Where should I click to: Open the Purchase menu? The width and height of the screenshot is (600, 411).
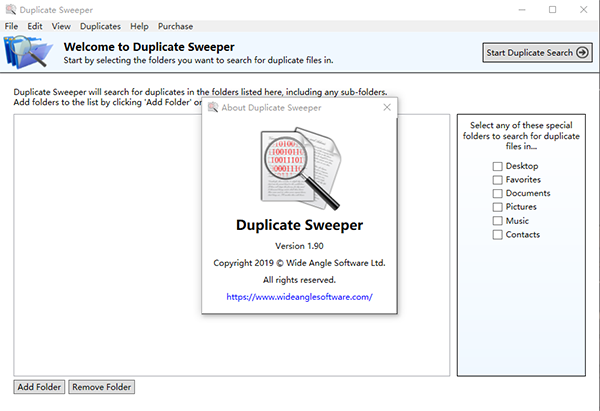(175, 26)
